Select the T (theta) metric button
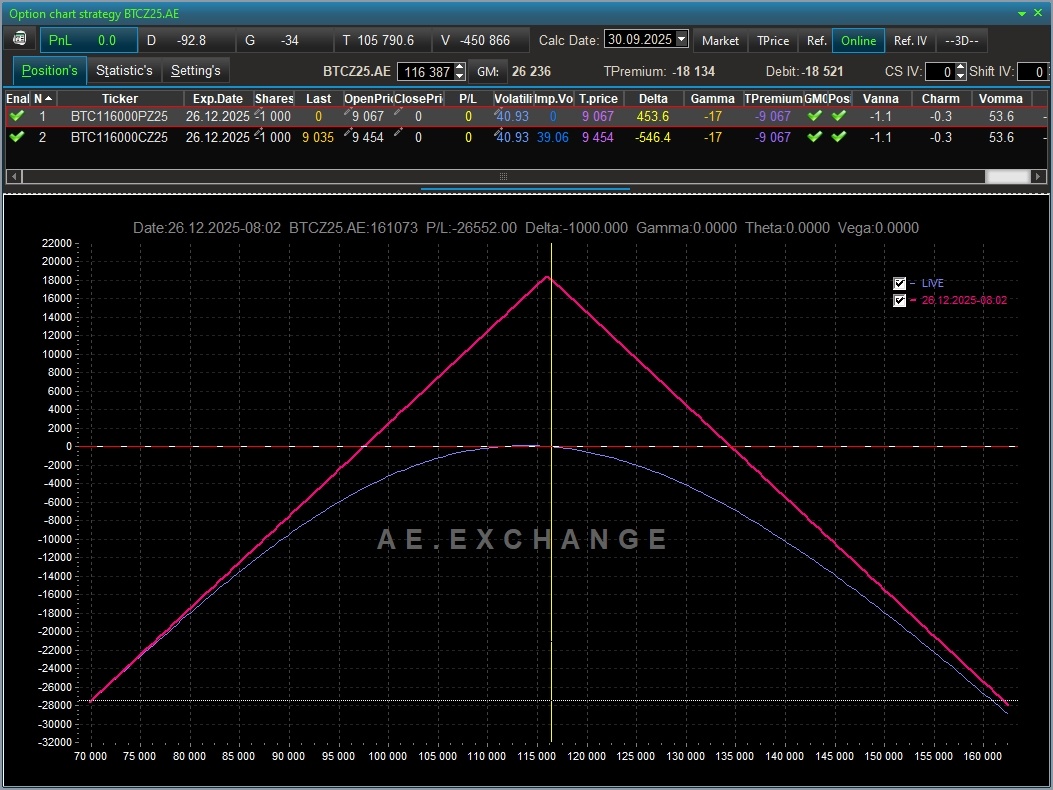Screen dimensions: 1053x790 (x=383, y=40)
